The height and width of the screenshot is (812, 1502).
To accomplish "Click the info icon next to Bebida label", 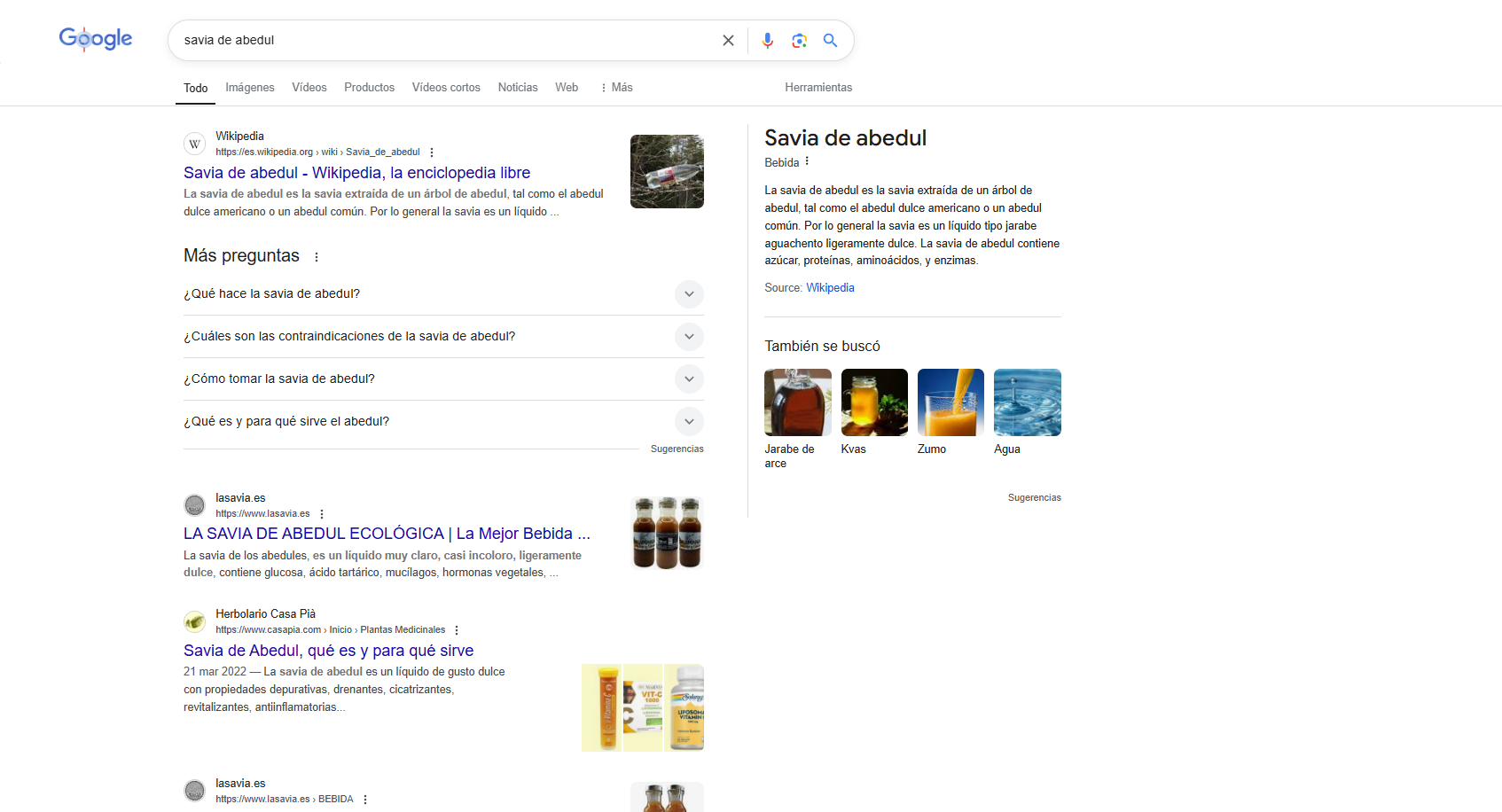I will coord(808,161).
